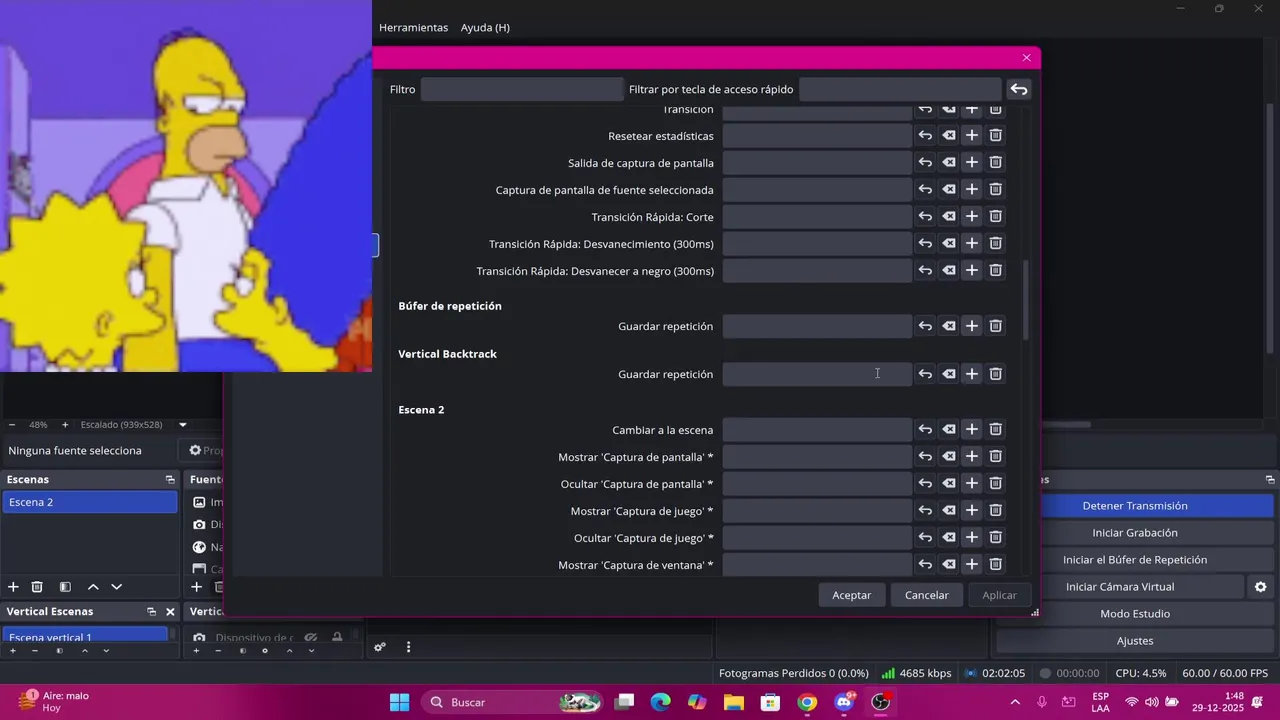Add hotkey for Cambiar a la escena
This screenshot has height=720, width=1280.
[x=972, y=429]
